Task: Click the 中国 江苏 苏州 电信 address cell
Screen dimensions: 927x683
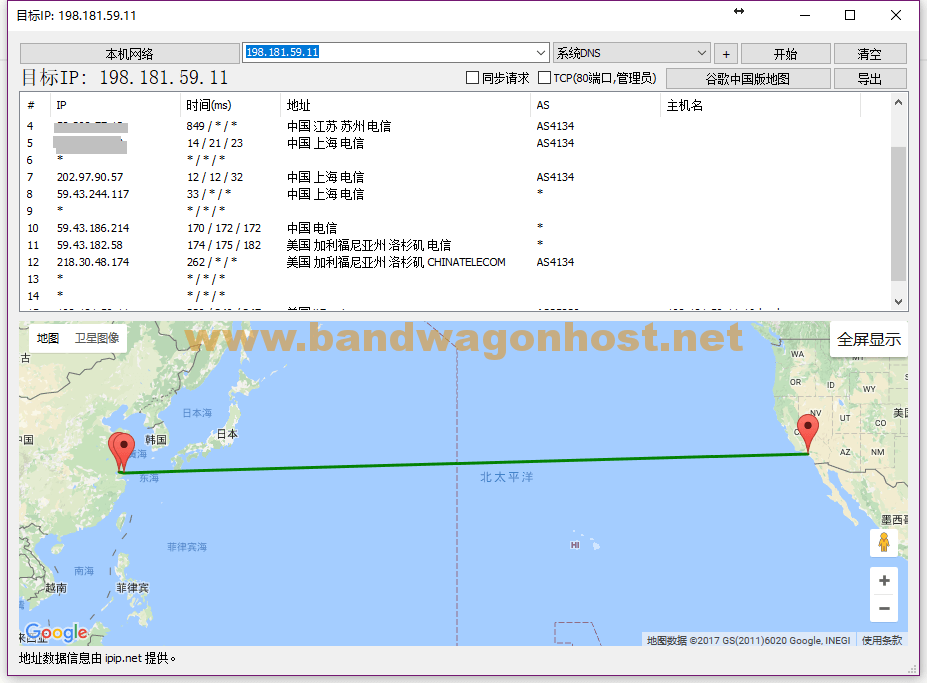Action: (339, 126)
